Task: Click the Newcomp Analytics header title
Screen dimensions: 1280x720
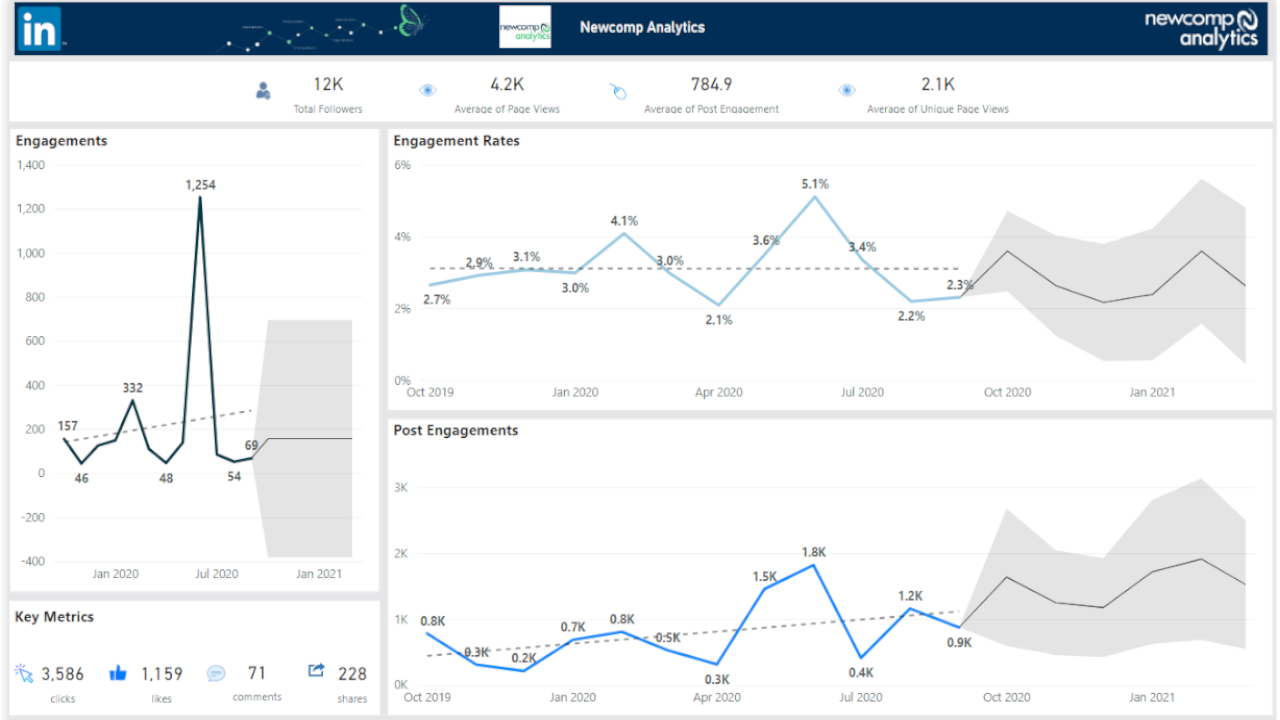Action: coord(642,28)
